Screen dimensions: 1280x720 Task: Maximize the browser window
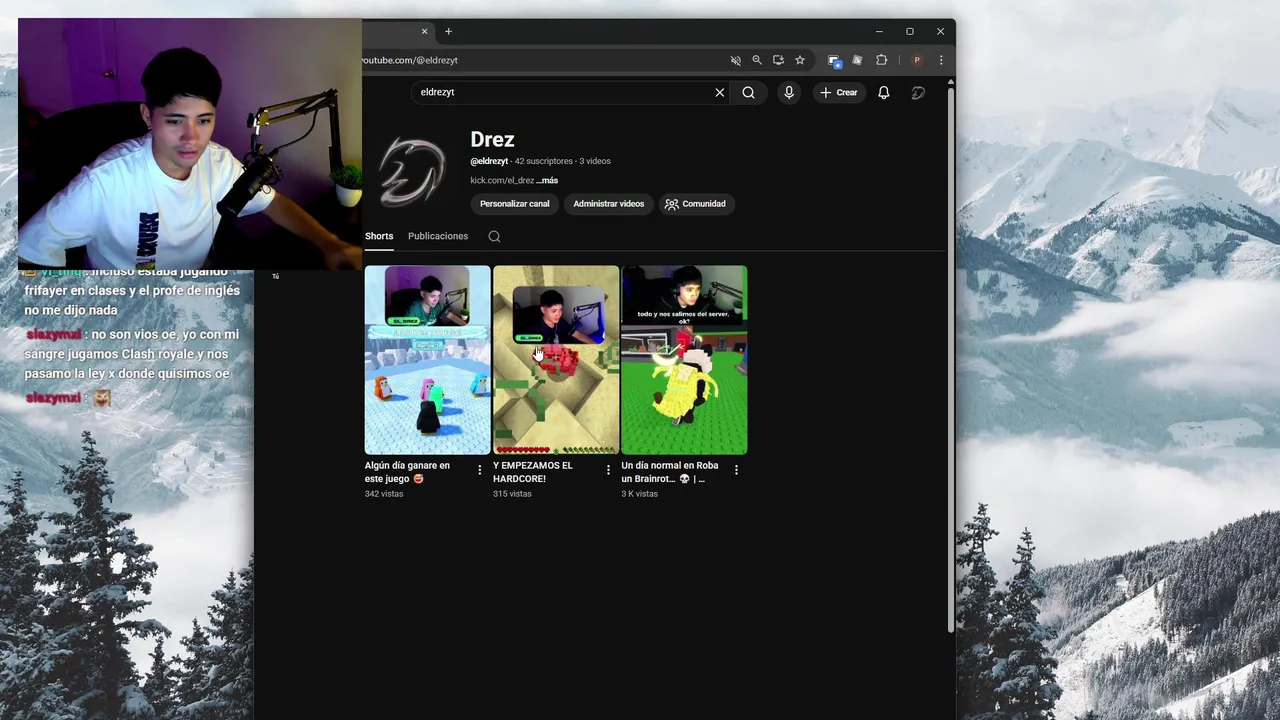point(910,31)
